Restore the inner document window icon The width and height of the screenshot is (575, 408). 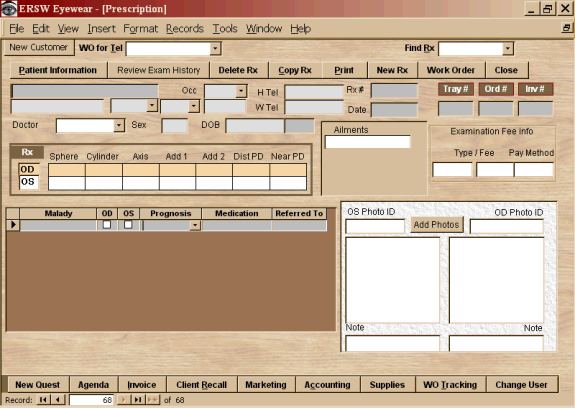[567, 28]
